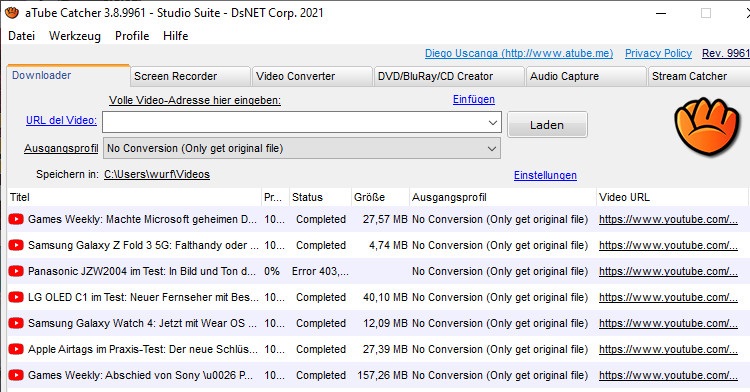Click the URL del Video link label
This screenshot has width=750, height=392.
pyautogui.click(x=61, y=120)
